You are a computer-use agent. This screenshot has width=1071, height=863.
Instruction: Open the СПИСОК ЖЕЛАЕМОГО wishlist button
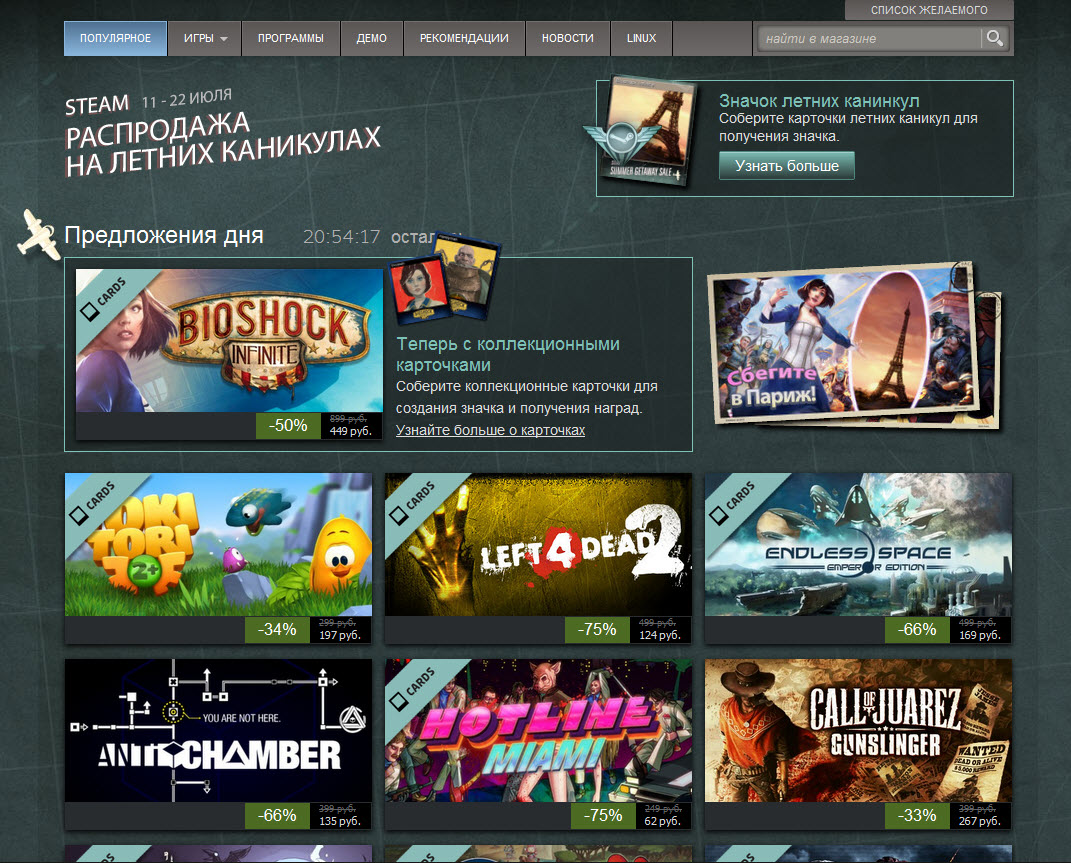click(929, 10)
